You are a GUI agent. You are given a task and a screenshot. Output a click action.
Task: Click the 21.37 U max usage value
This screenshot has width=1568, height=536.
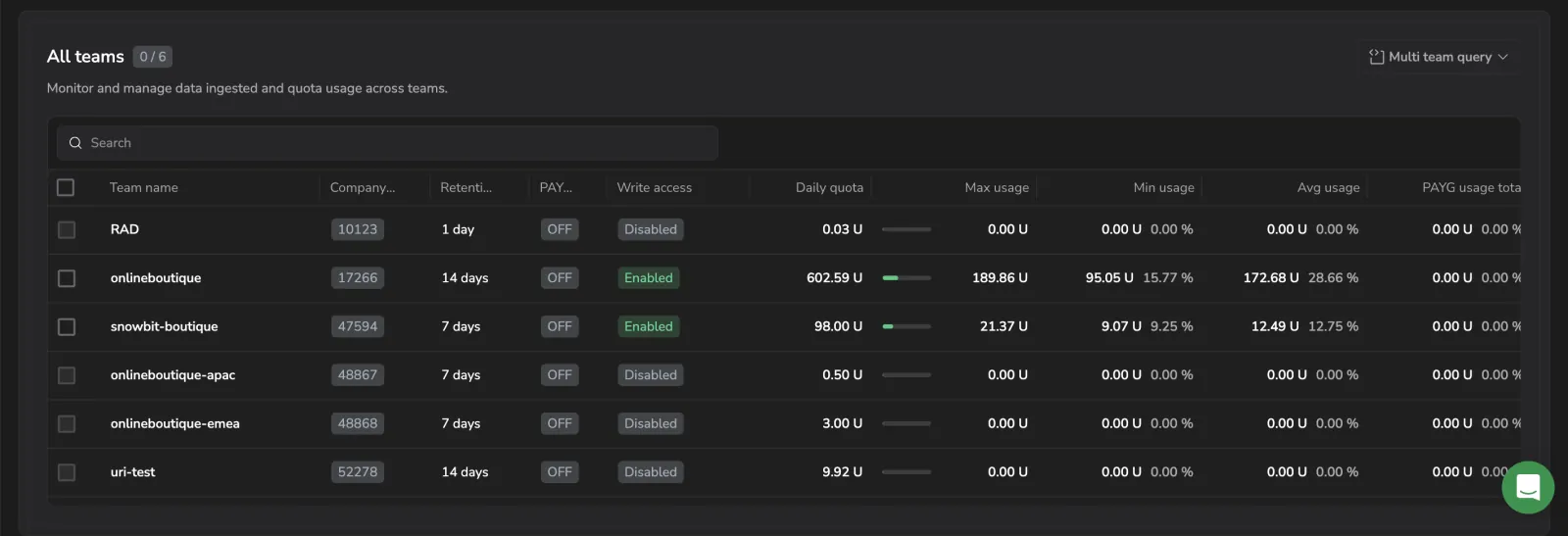pyautogui.click(x=1004, y=326)
